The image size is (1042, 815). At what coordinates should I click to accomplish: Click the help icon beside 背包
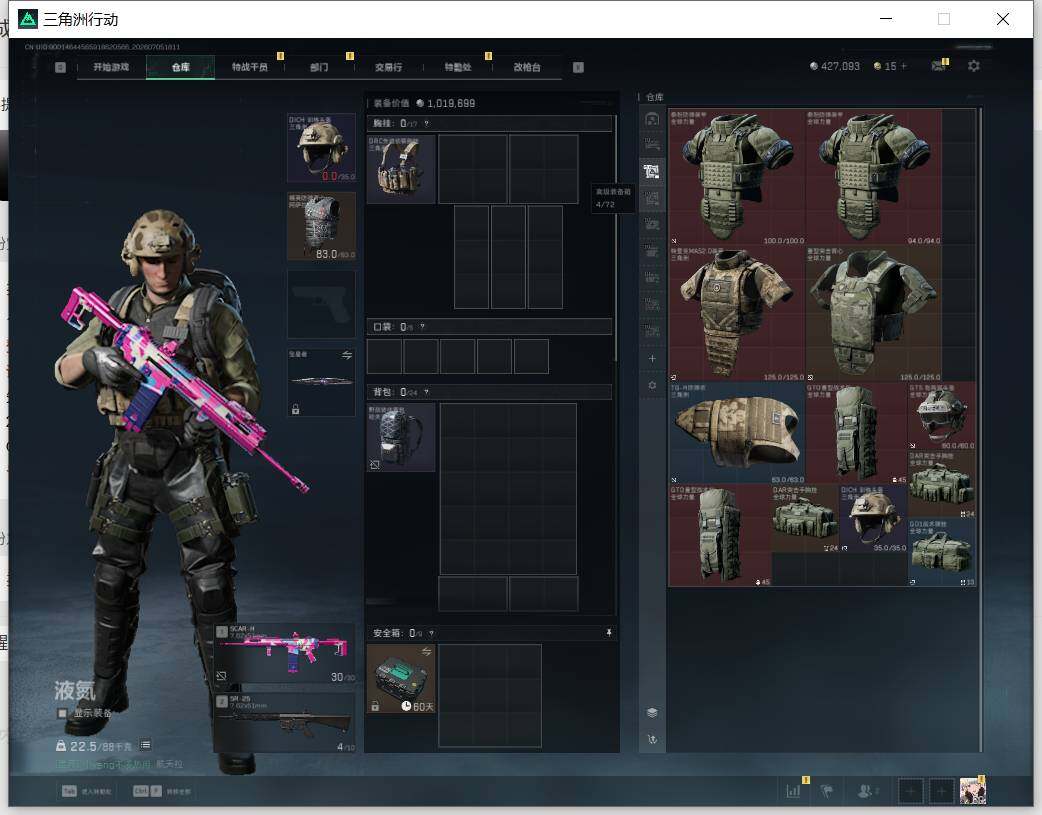click(427, 392)
